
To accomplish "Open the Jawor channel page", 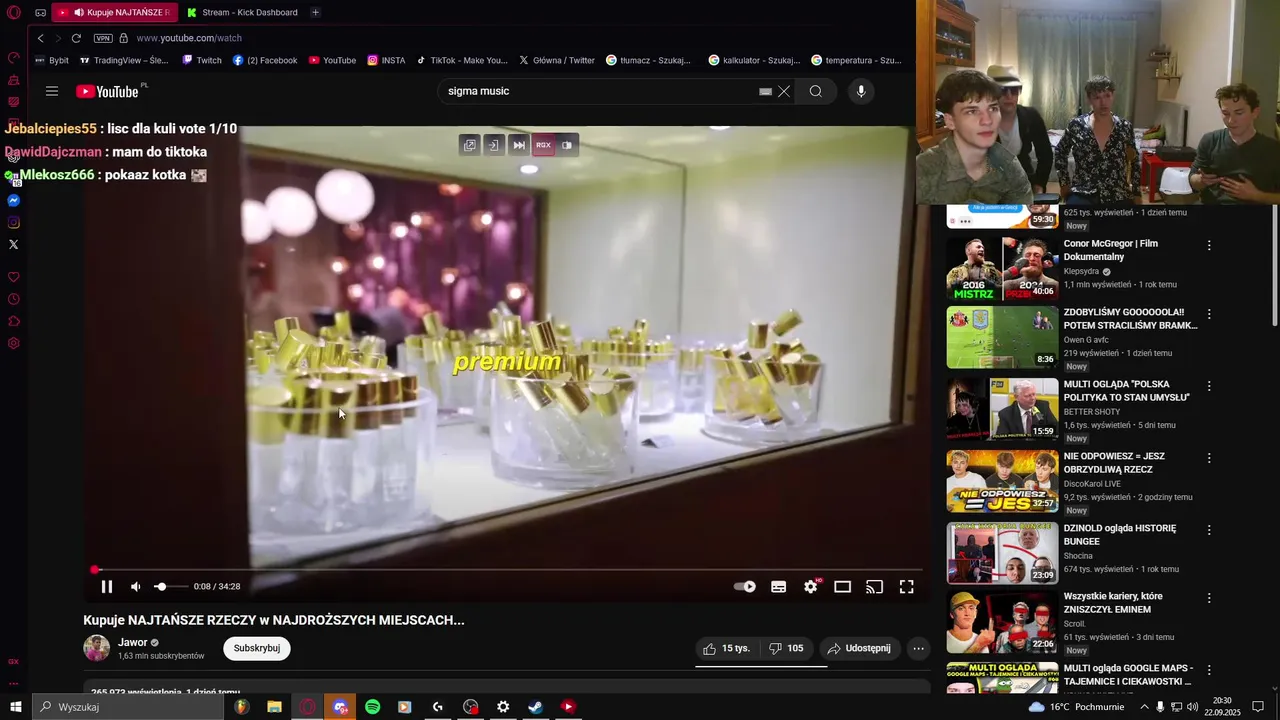I will pos(132,642).
